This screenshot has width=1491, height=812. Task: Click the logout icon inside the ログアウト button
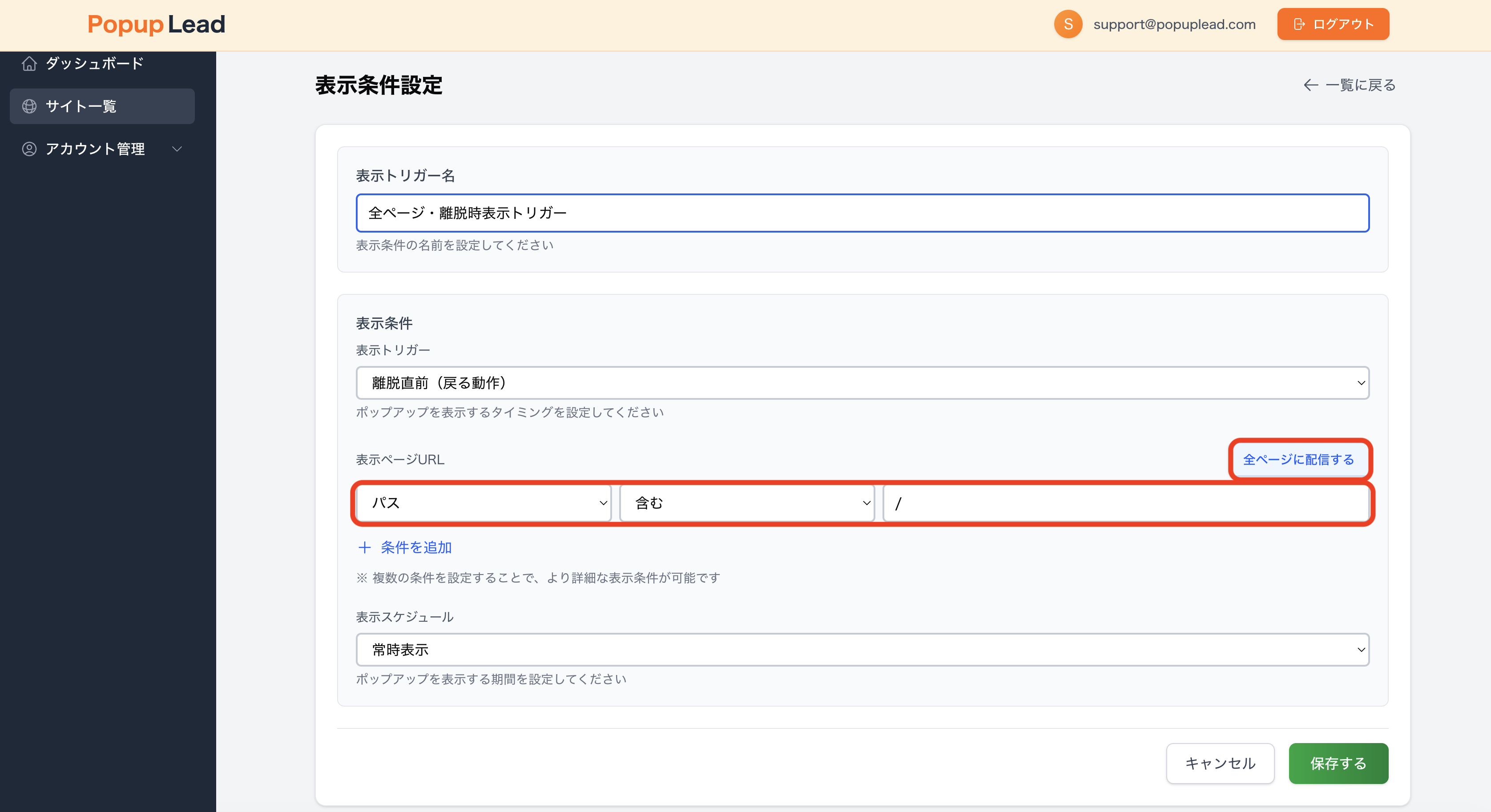click(1298, 24)
